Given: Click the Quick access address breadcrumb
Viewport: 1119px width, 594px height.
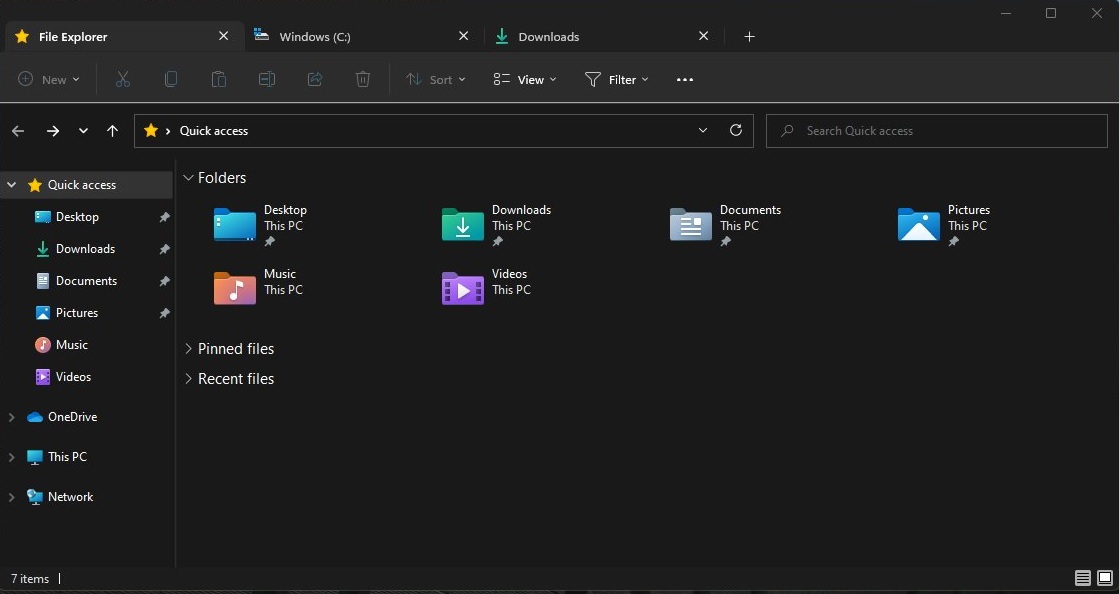Looking at the screenshot, I should (213, 131).
